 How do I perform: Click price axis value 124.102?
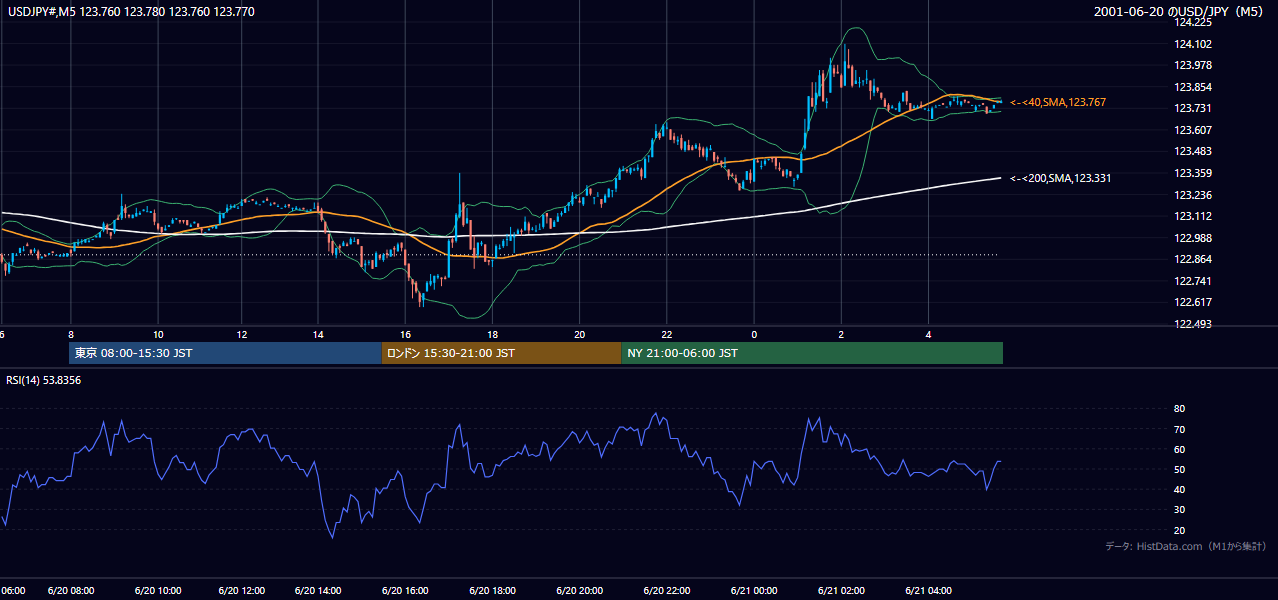point(1193,44)
